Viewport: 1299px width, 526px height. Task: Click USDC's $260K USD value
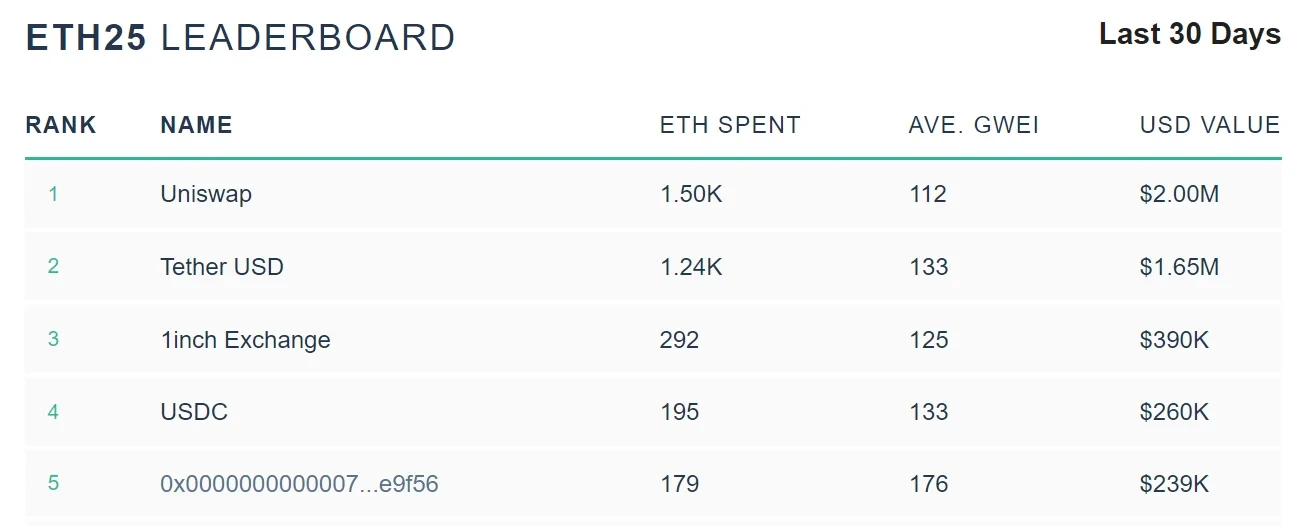tap(1174, 412)
